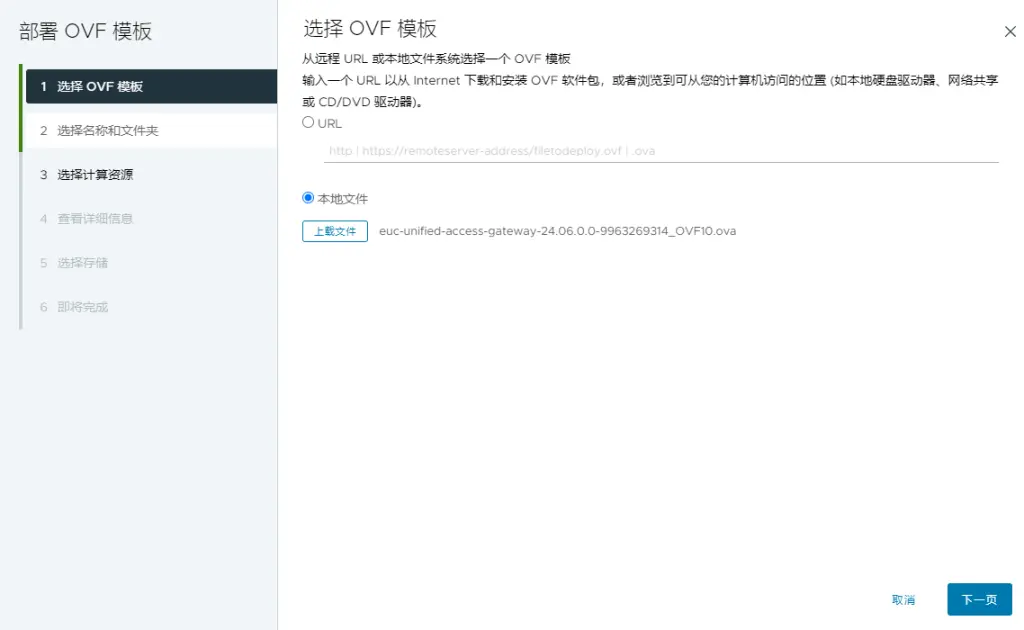Screen dimensions: 1024x630
Task: Choose step 5 选择存储
Action: click(x=148, y=262)
